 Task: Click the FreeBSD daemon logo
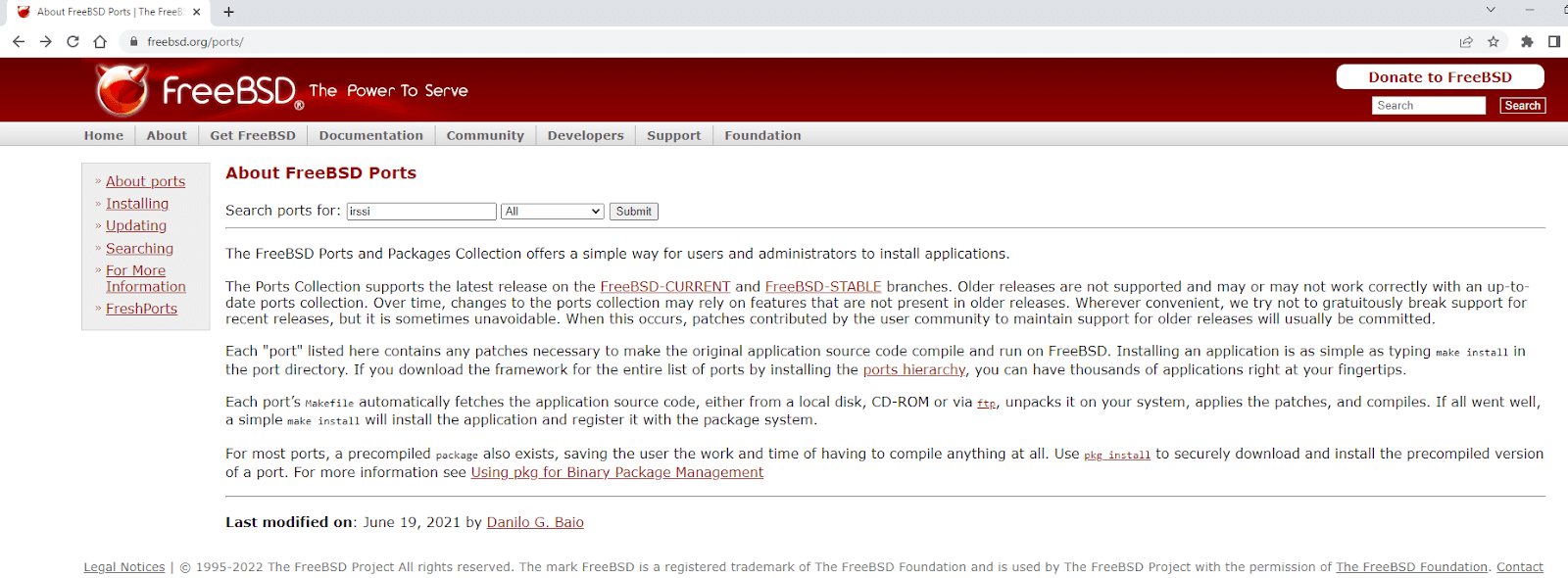click(x=122, y=90)
